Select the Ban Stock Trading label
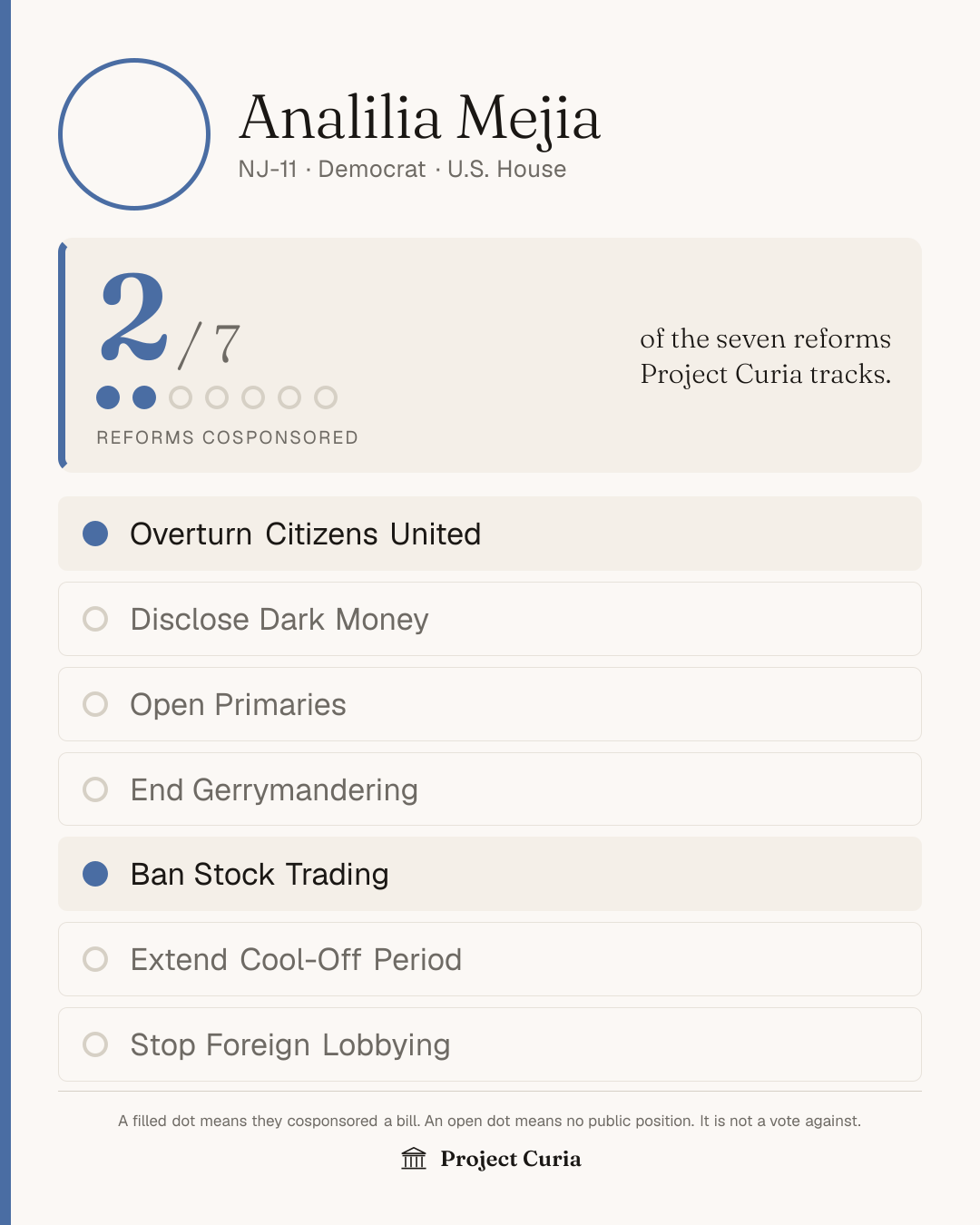This screenshot has height=1225, width=980. pos(260,874)
